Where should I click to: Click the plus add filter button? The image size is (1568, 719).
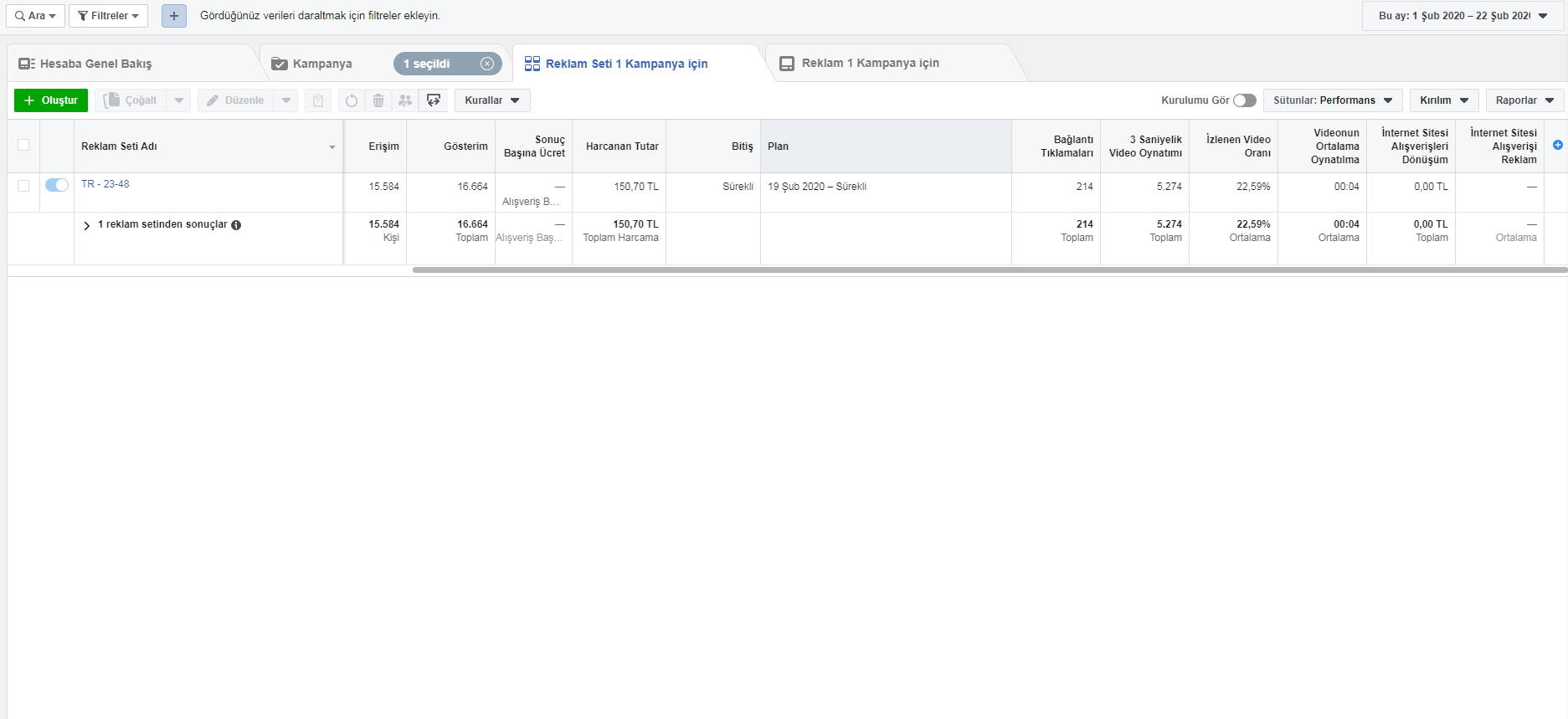(174, 16)
